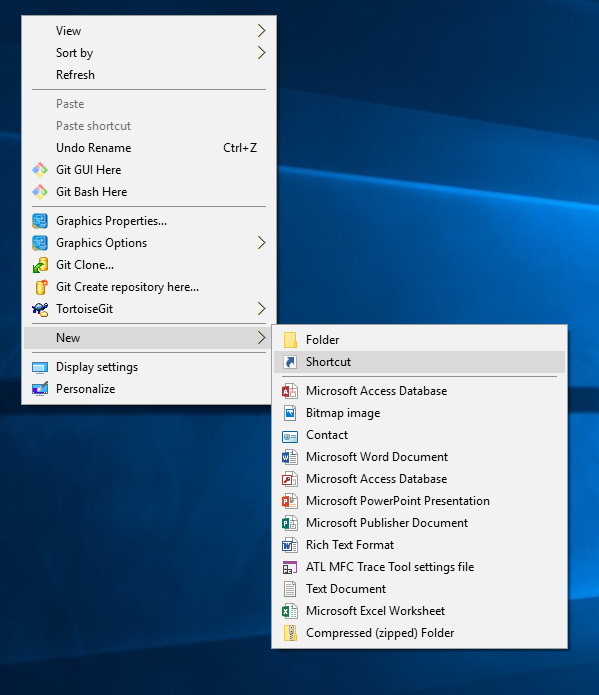The image size is (599, 695).
Task: Create a new Rich Text Format file
Action: point(419,545)
